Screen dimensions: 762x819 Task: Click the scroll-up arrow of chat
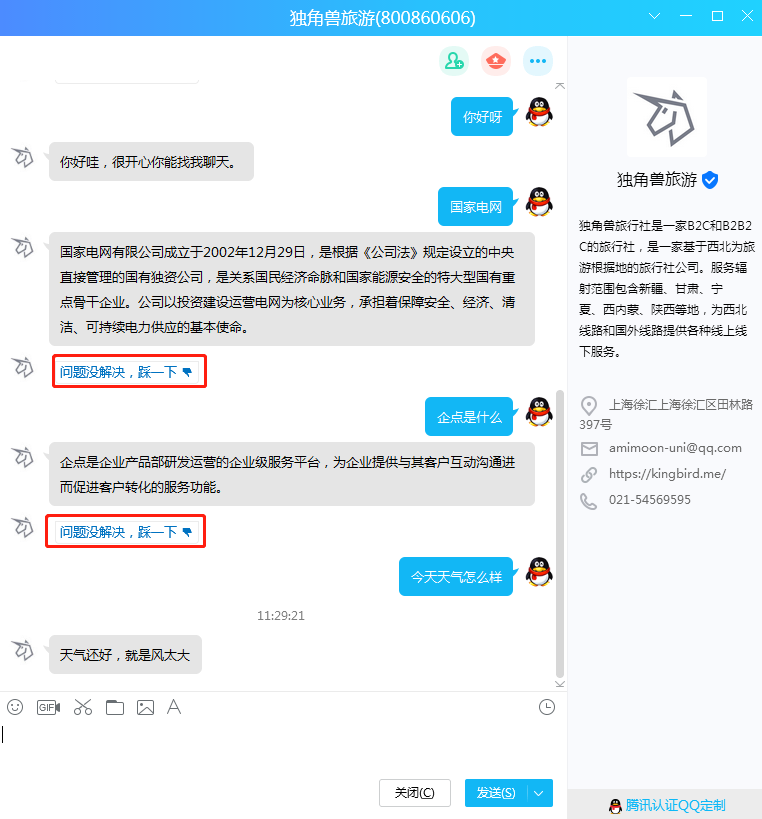click(x=560, y=86)
